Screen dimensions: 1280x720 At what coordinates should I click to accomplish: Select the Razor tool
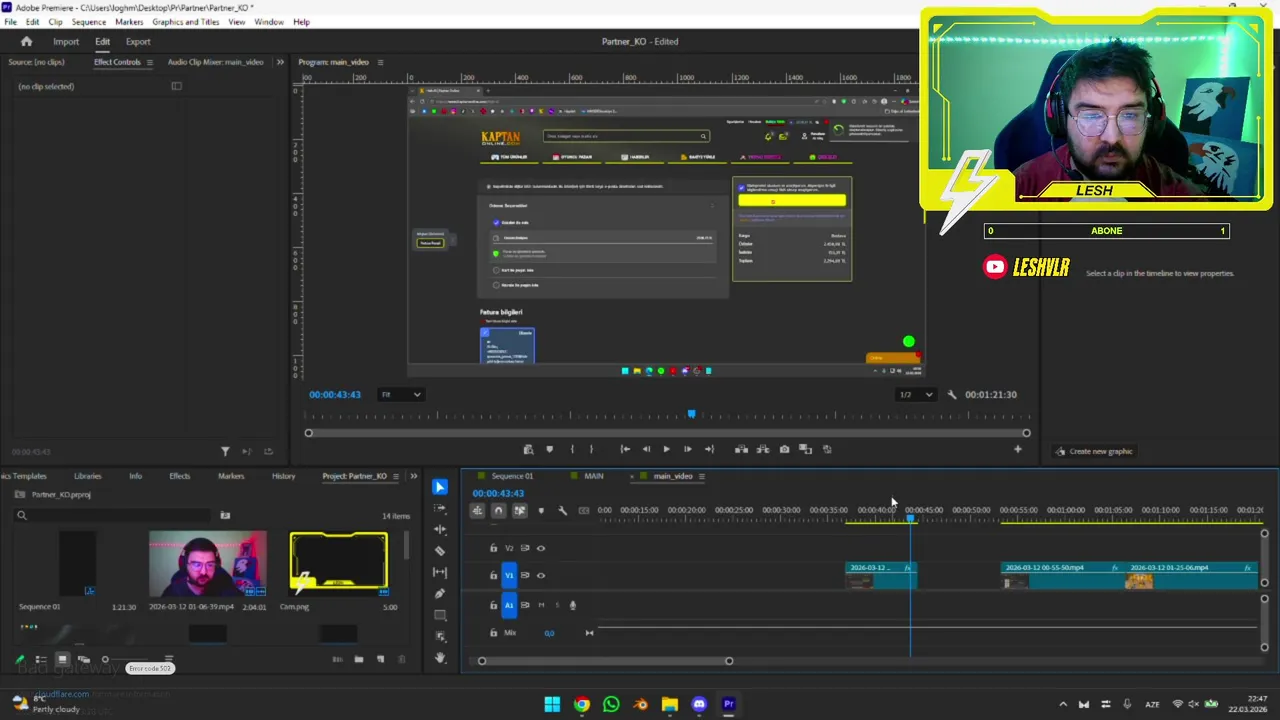pos(440,551)
